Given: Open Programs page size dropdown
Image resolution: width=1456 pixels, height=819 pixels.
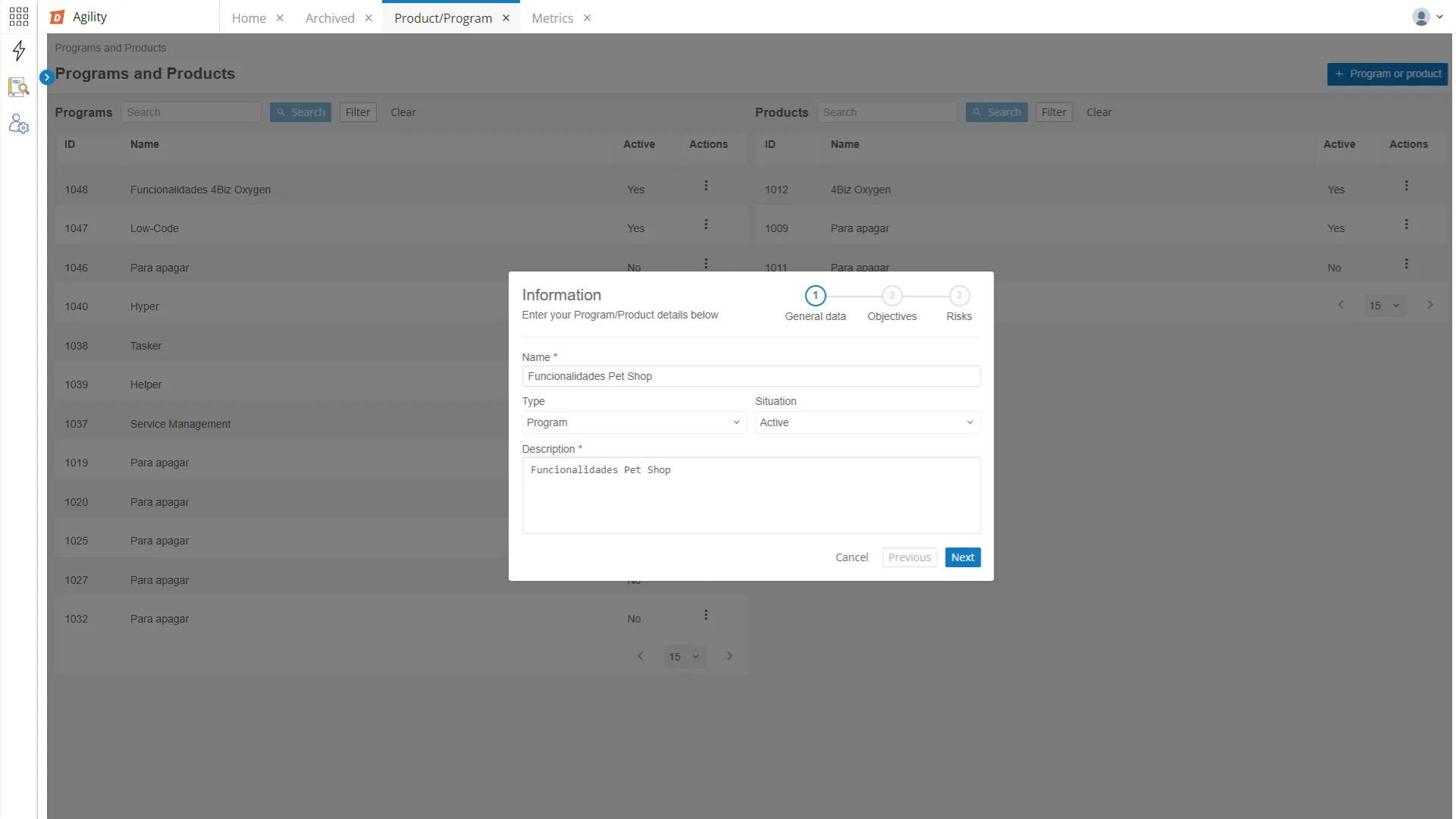Looking at the screenshot, I should point(684,657).
